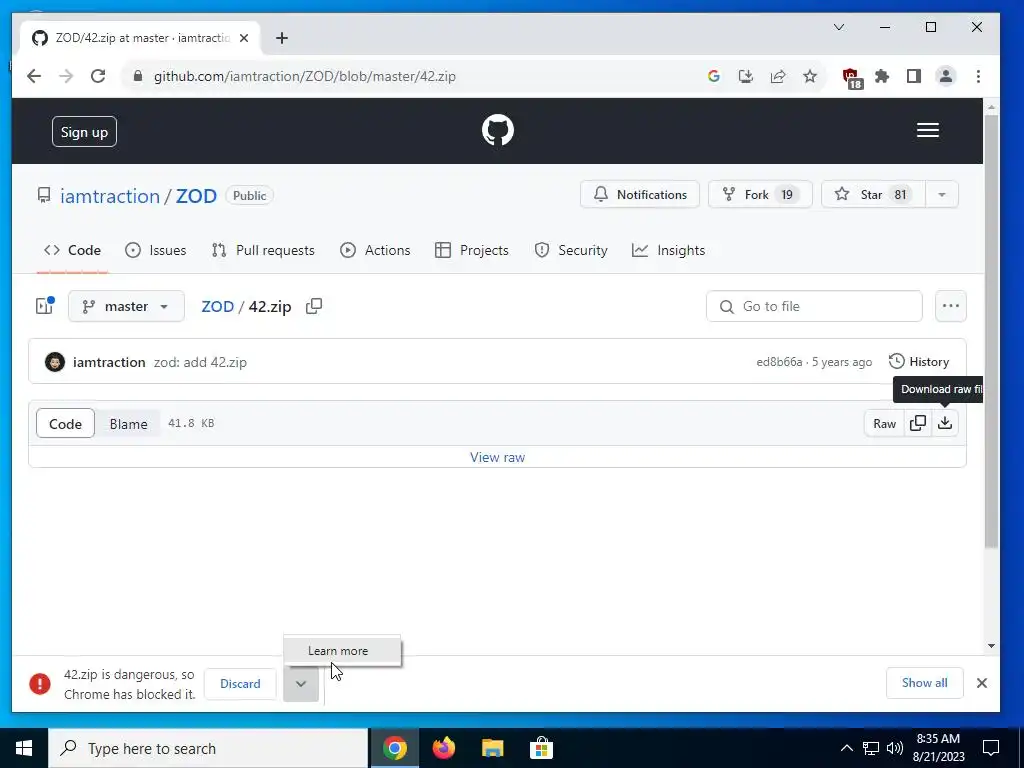Toggle the browser side panel icon
The image size is (1024, 768).
(x=914, y=76)
